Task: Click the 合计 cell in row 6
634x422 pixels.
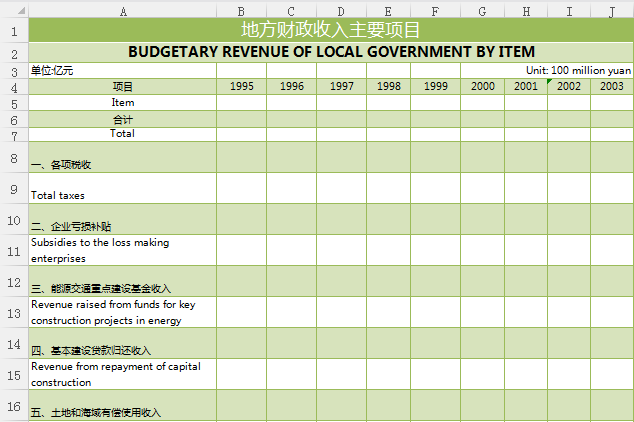Action: (x=123, y=118)
